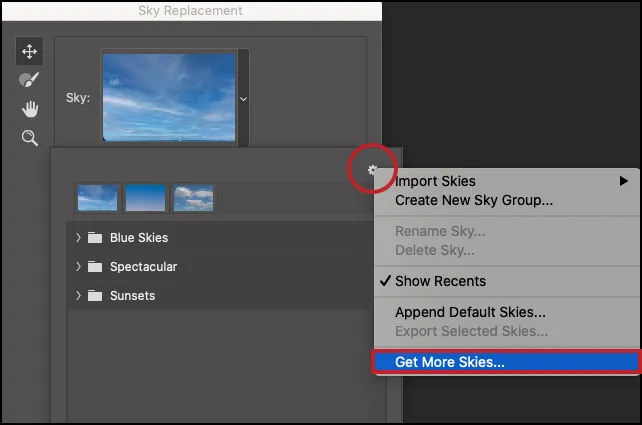
Task: Choose Create New Sky Group
Action: coord(473,199)
